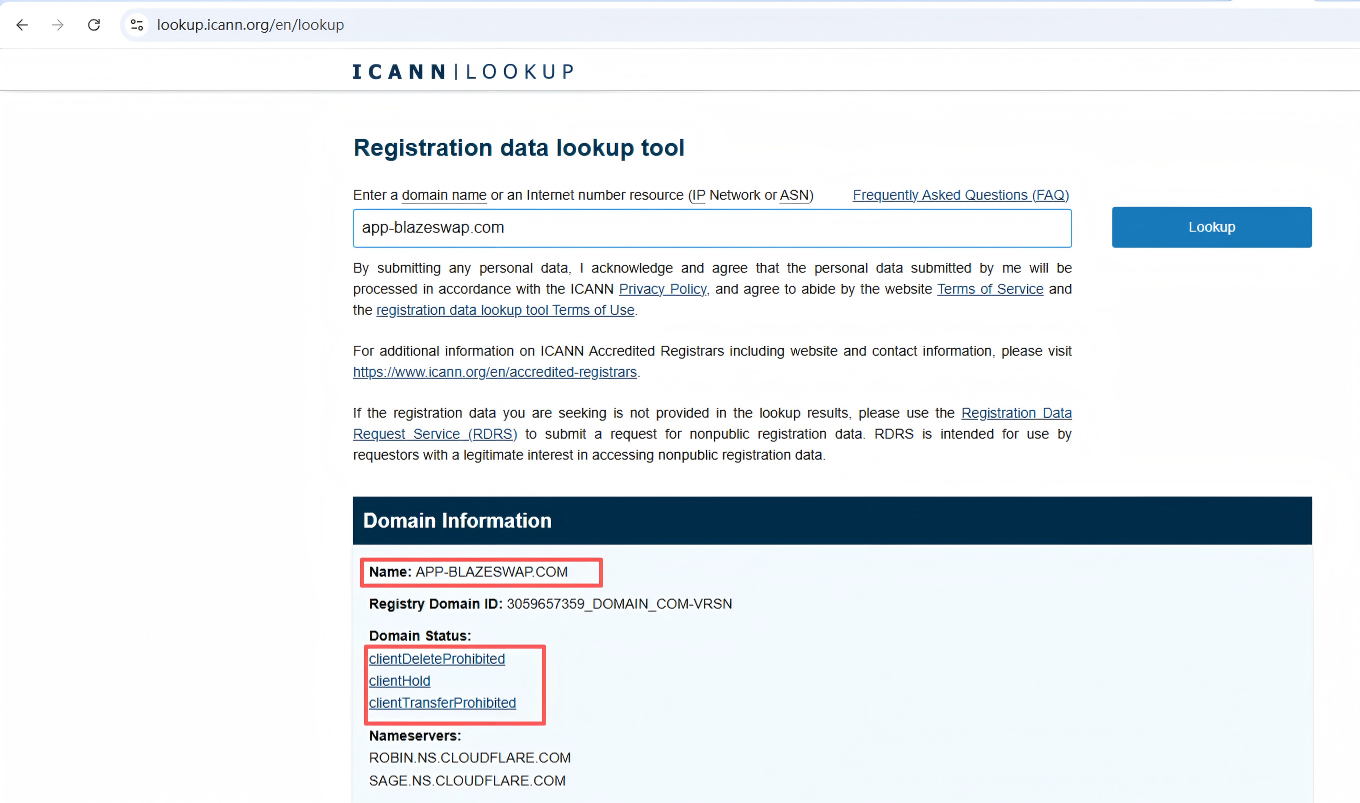Open the ICANN Privacy Policy link
This screenshot has width=1360, height=803.
[x=662, y=289]
